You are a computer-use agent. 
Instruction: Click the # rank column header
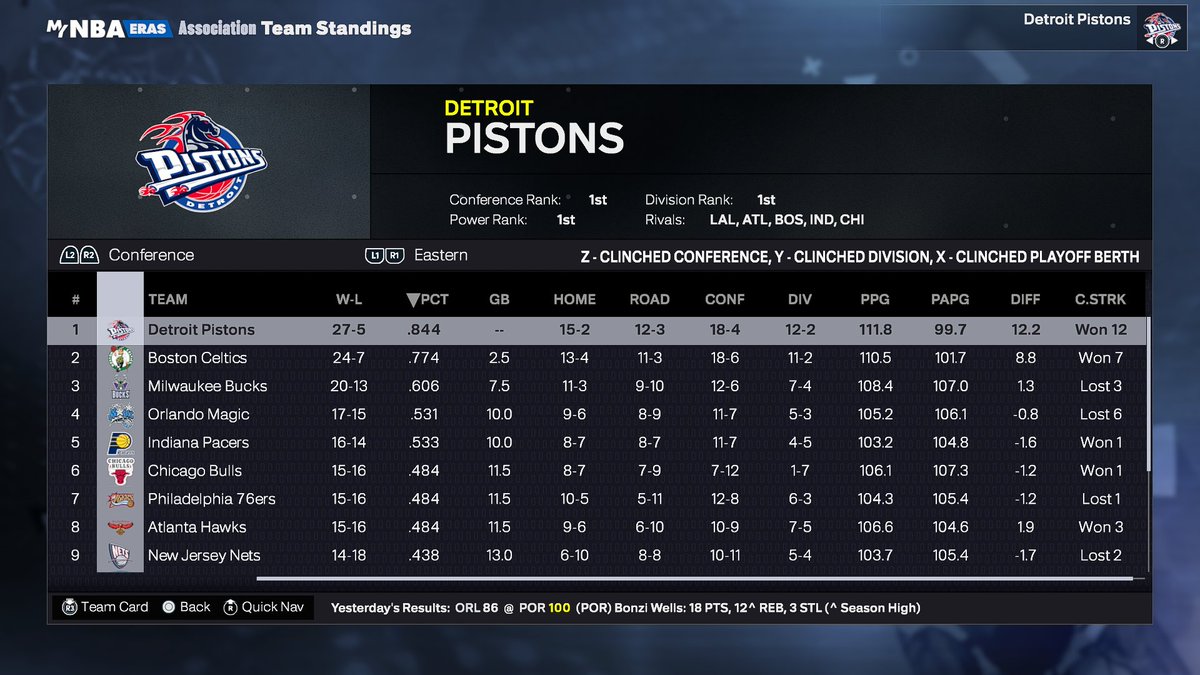[75, 299]
